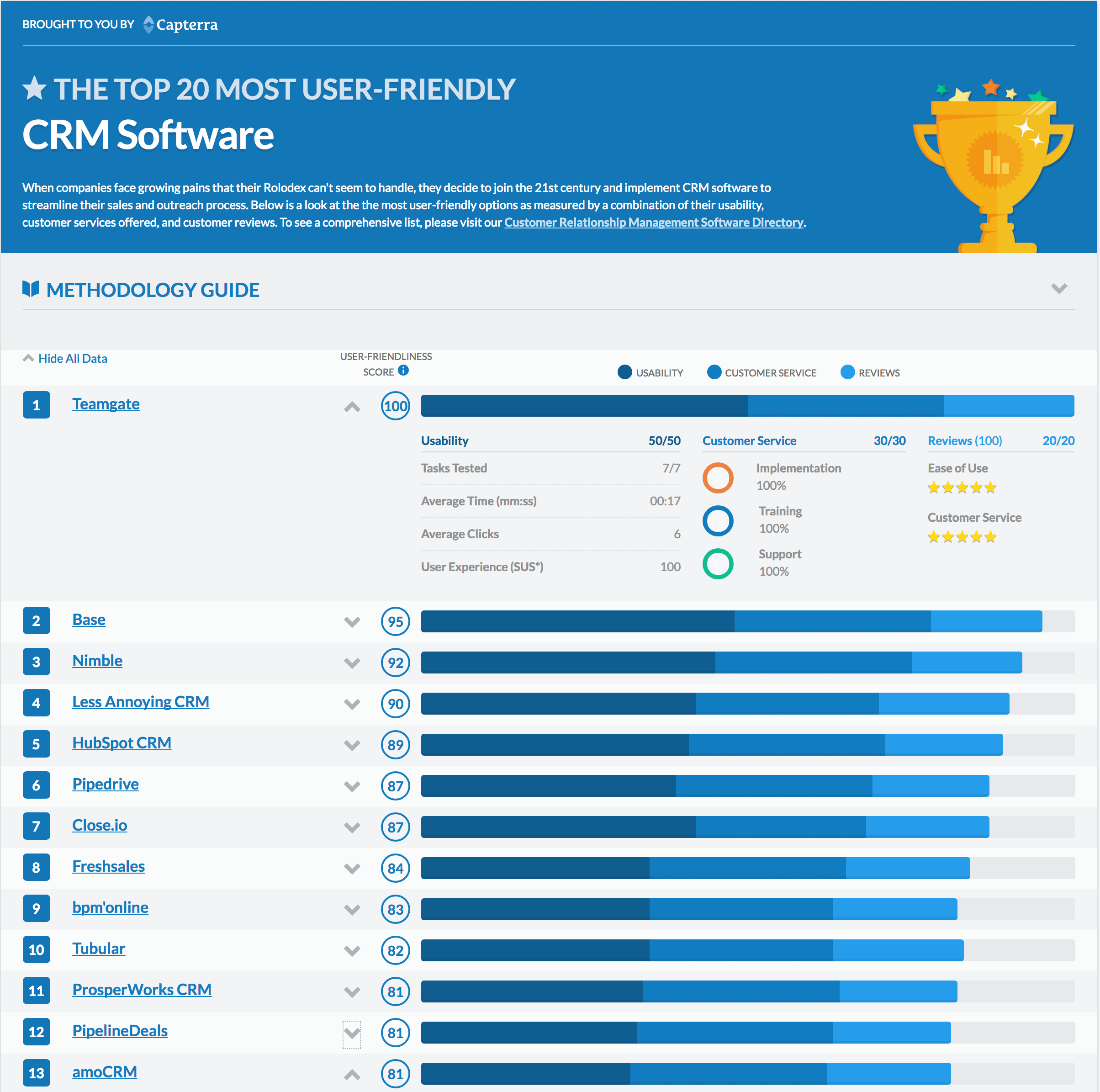Click the Customer Service star rating
This screenshot has width=1100, height=1092.
coord(962,536)
